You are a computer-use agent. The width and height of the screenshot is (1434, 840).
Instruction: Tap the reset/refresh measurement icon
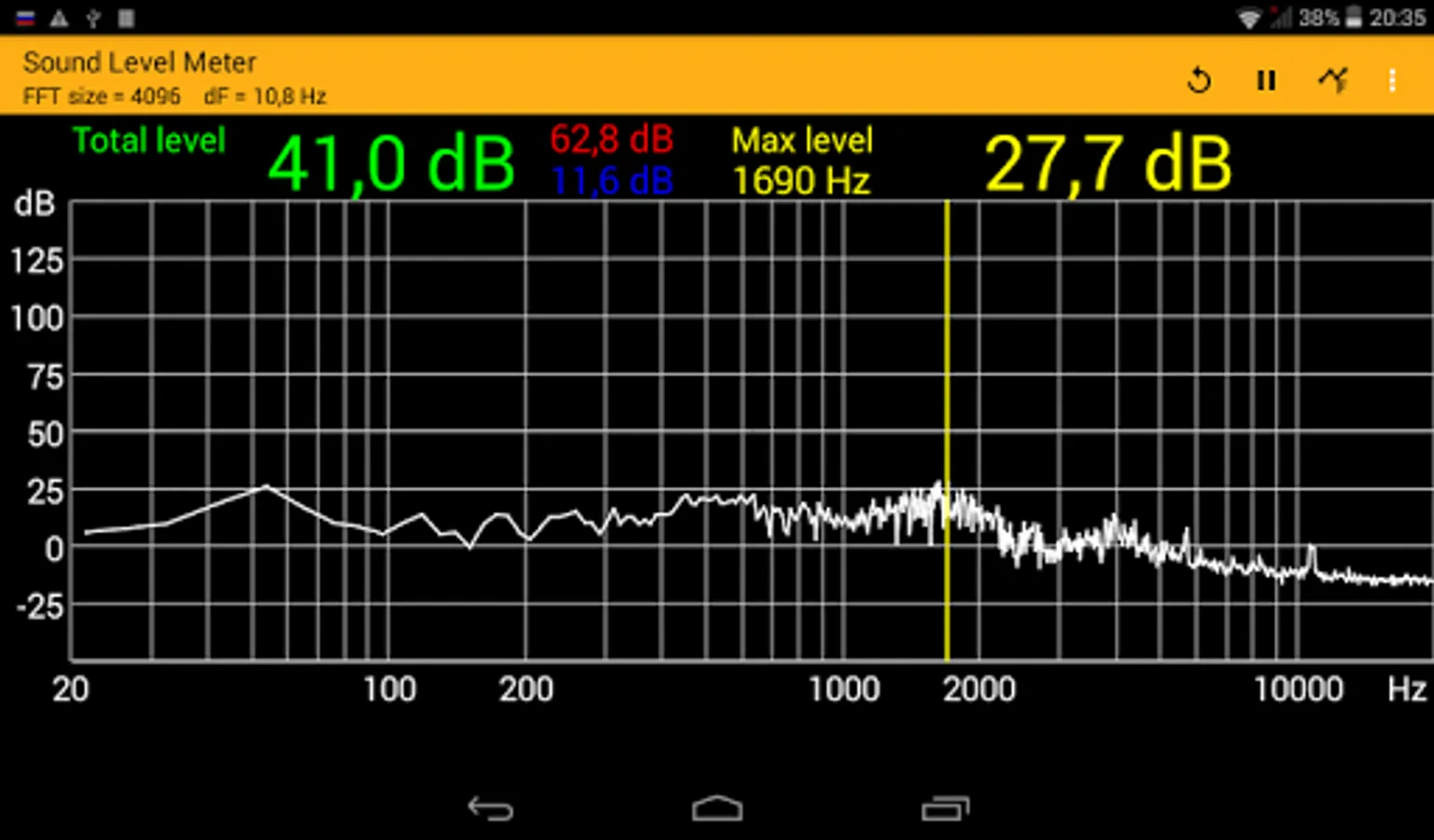(x=1200, y=81)
